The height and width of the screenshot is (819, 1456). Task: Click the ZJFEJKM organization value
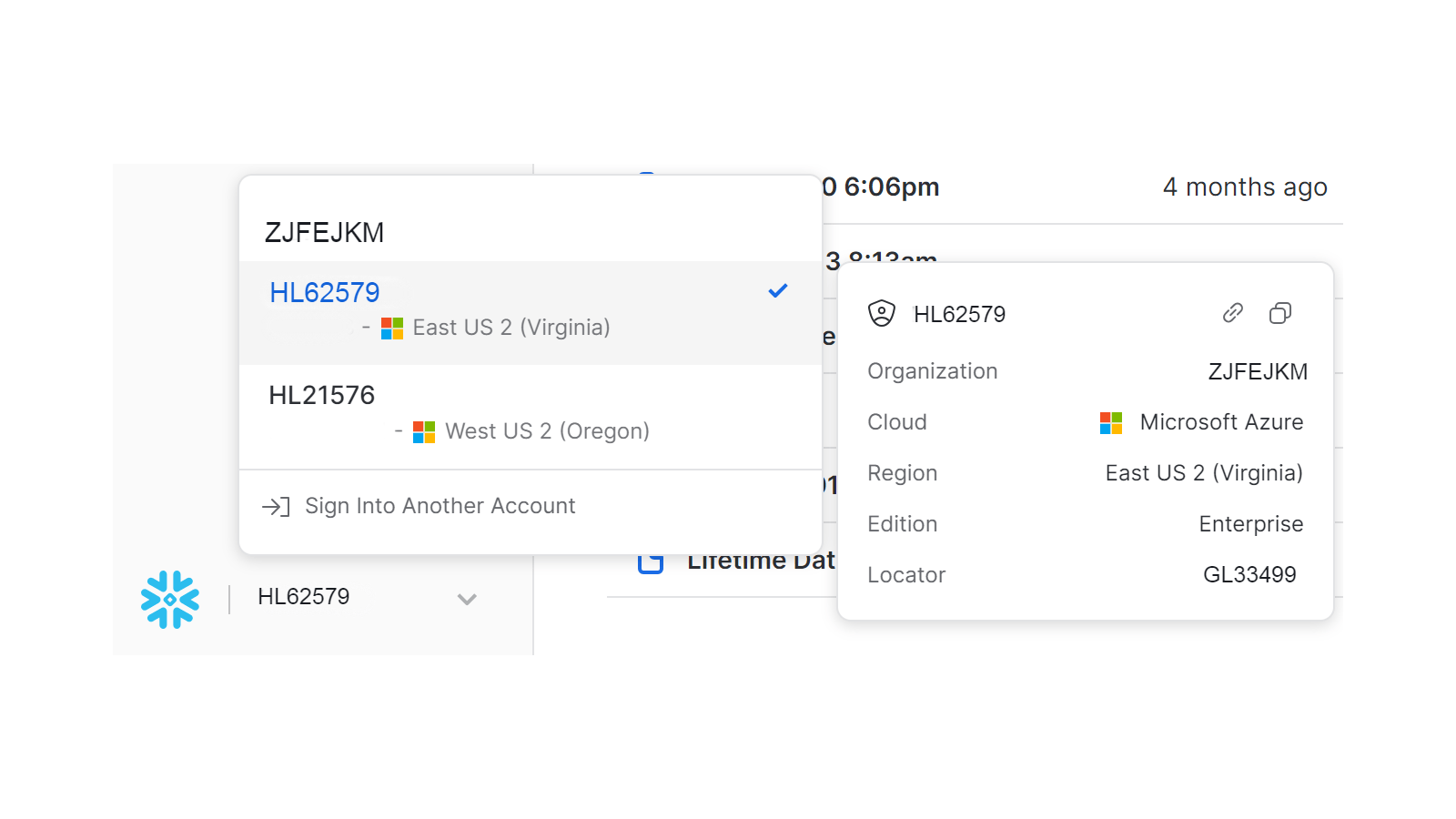tap(1258, 371)
